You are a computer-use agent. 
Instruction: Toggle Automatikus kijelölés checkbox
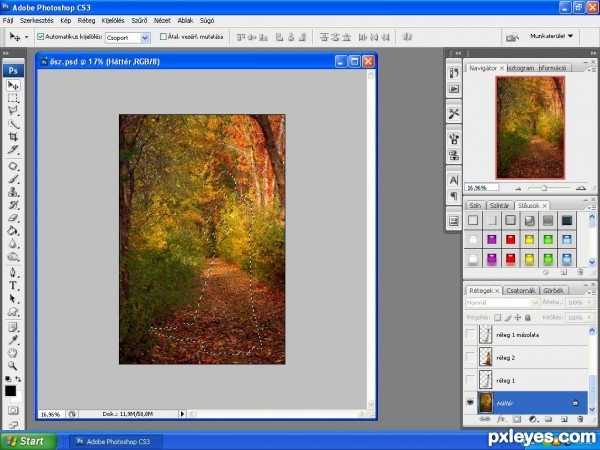(x=41, y=37)
